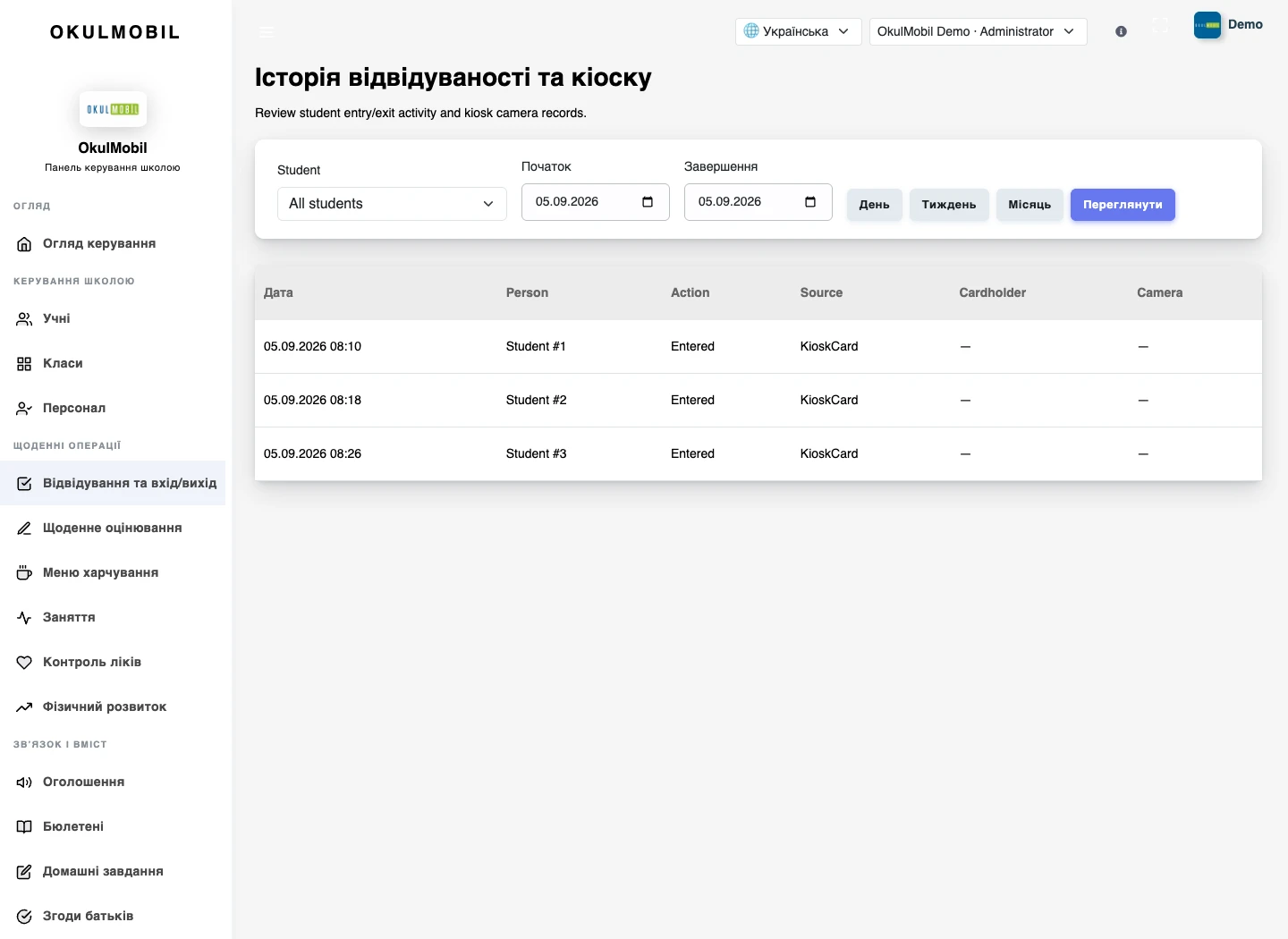Image resolution: width=1288 pixels, height=939 pixels.
Task: Click KioskCard in the Student #3 row
Action: pyautogui.click(x=829, y=453)
